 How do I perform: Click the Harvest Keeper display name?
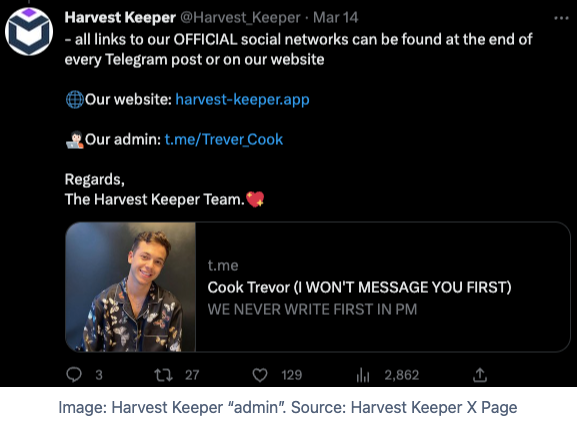click(x=120, y=18)
